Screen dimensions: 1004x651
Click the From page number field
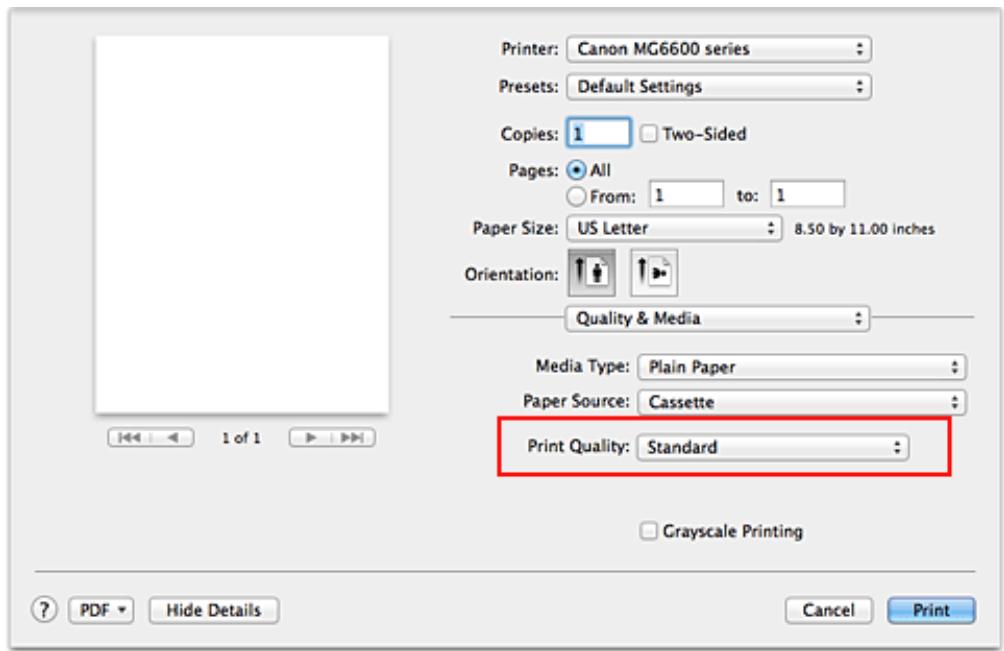coord(686,194)
